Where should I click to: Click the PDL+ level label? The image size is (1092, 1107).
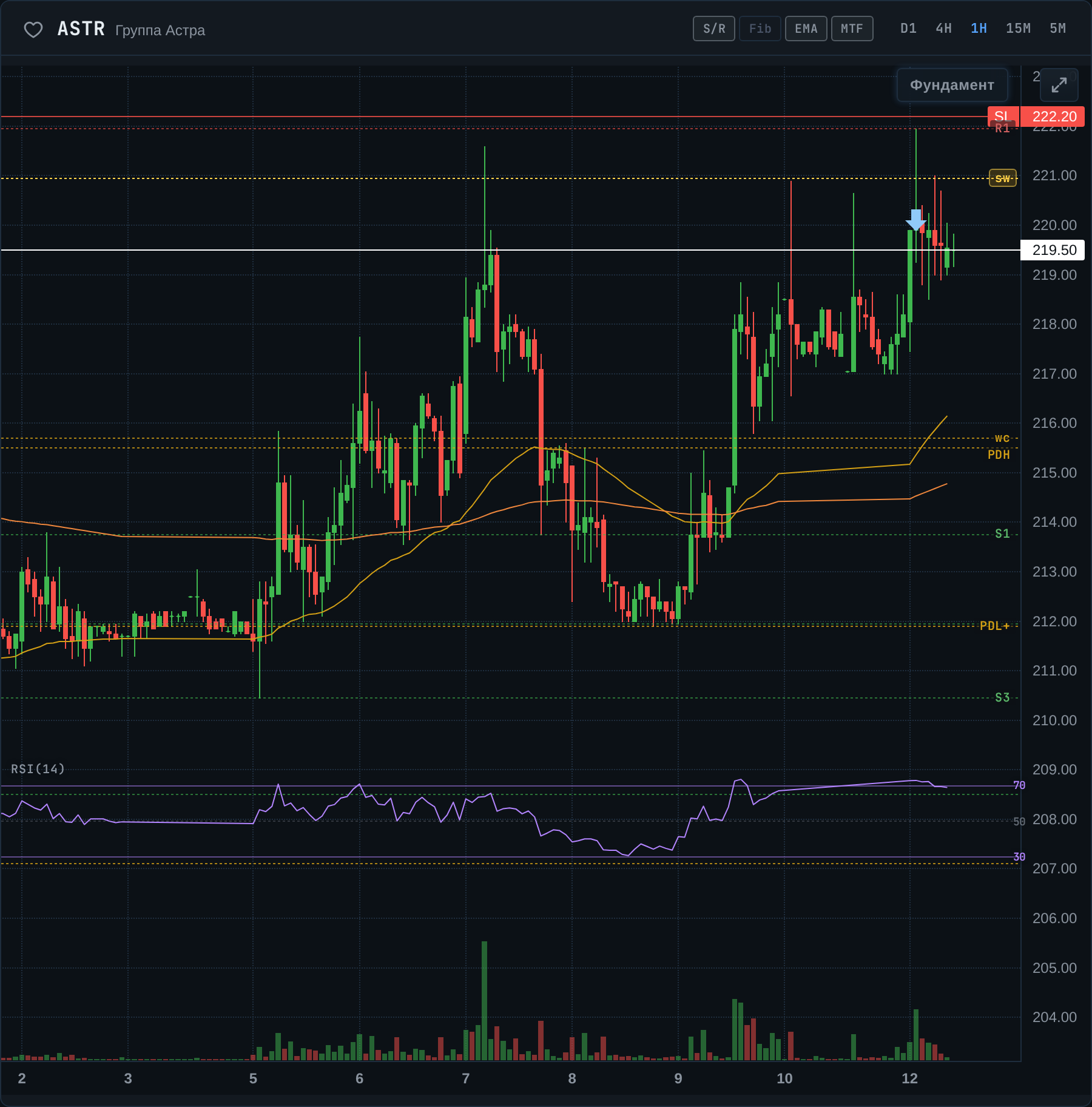(995, 626)
